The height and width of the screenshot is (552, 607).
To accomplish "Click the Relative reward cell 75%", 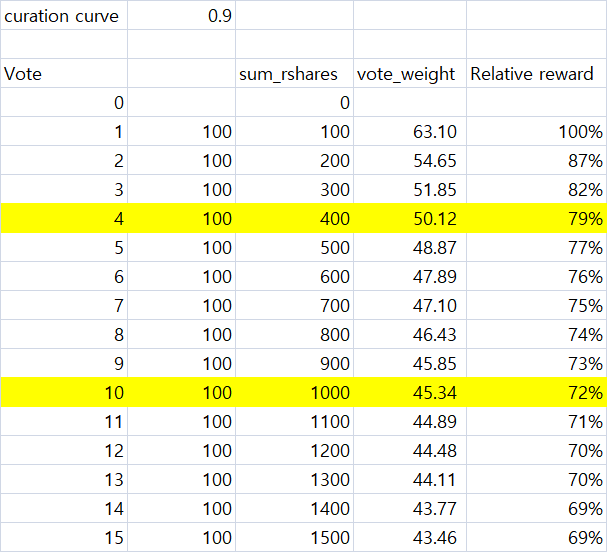I will pyautogui.click(x=537, y=306).
